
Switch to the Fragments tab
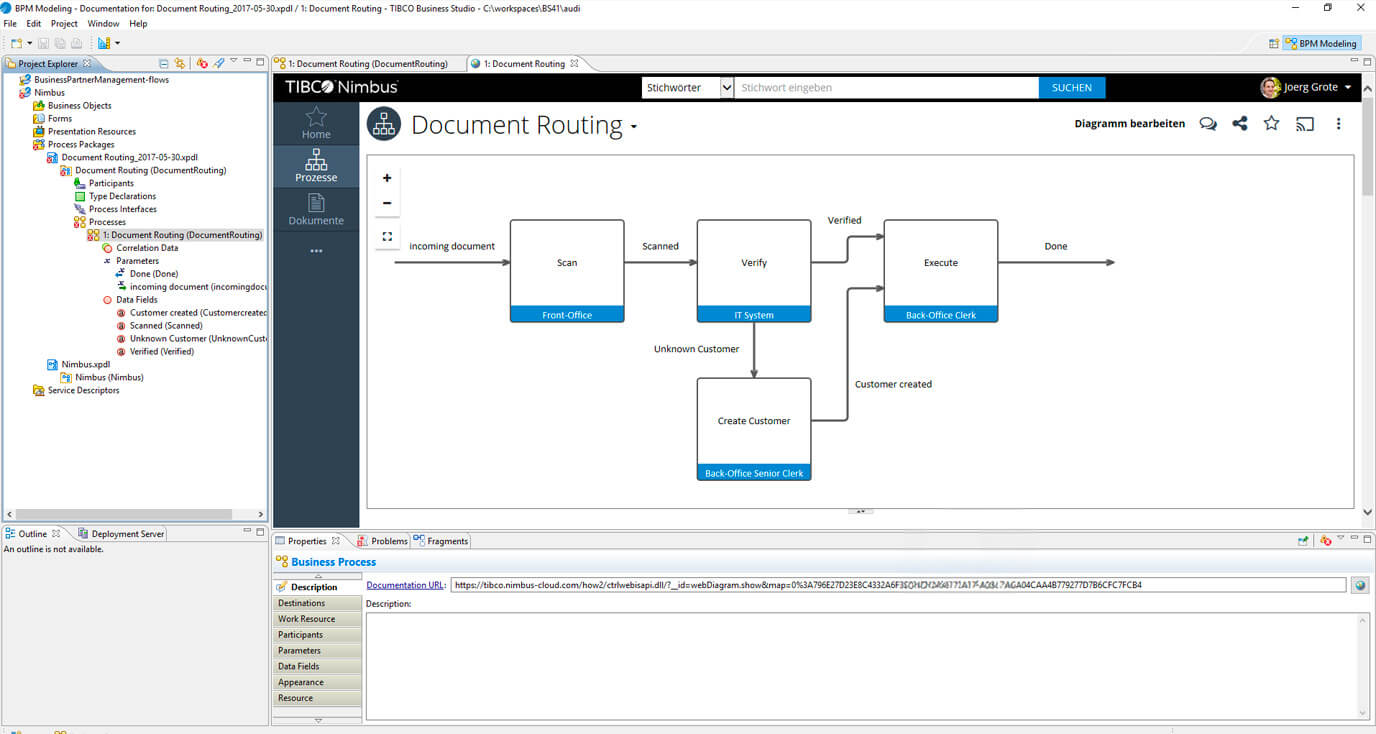[x=441, y=541]
